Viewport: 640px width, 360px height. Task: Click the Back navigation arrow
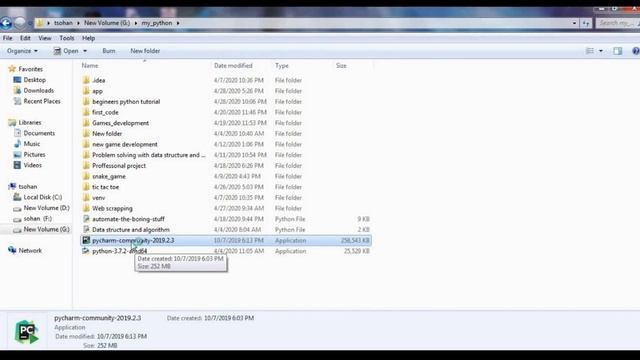6,23
